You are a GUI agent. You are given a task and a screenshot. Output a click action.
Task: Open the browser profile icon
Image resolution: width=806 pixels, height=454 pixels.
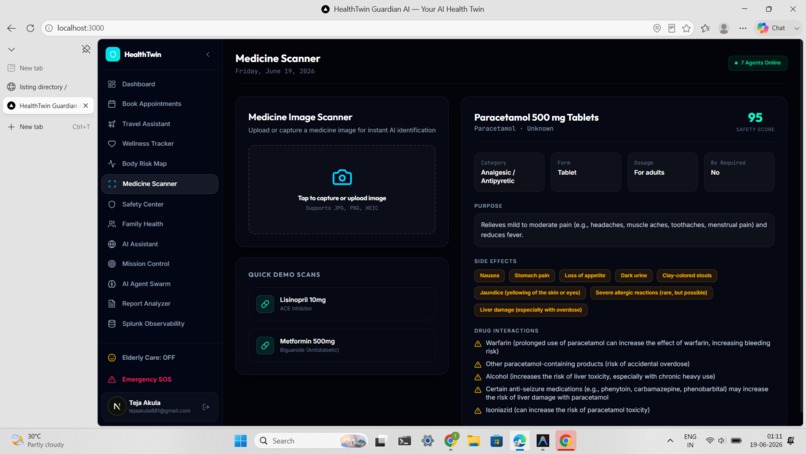click(x=724, y=28)
